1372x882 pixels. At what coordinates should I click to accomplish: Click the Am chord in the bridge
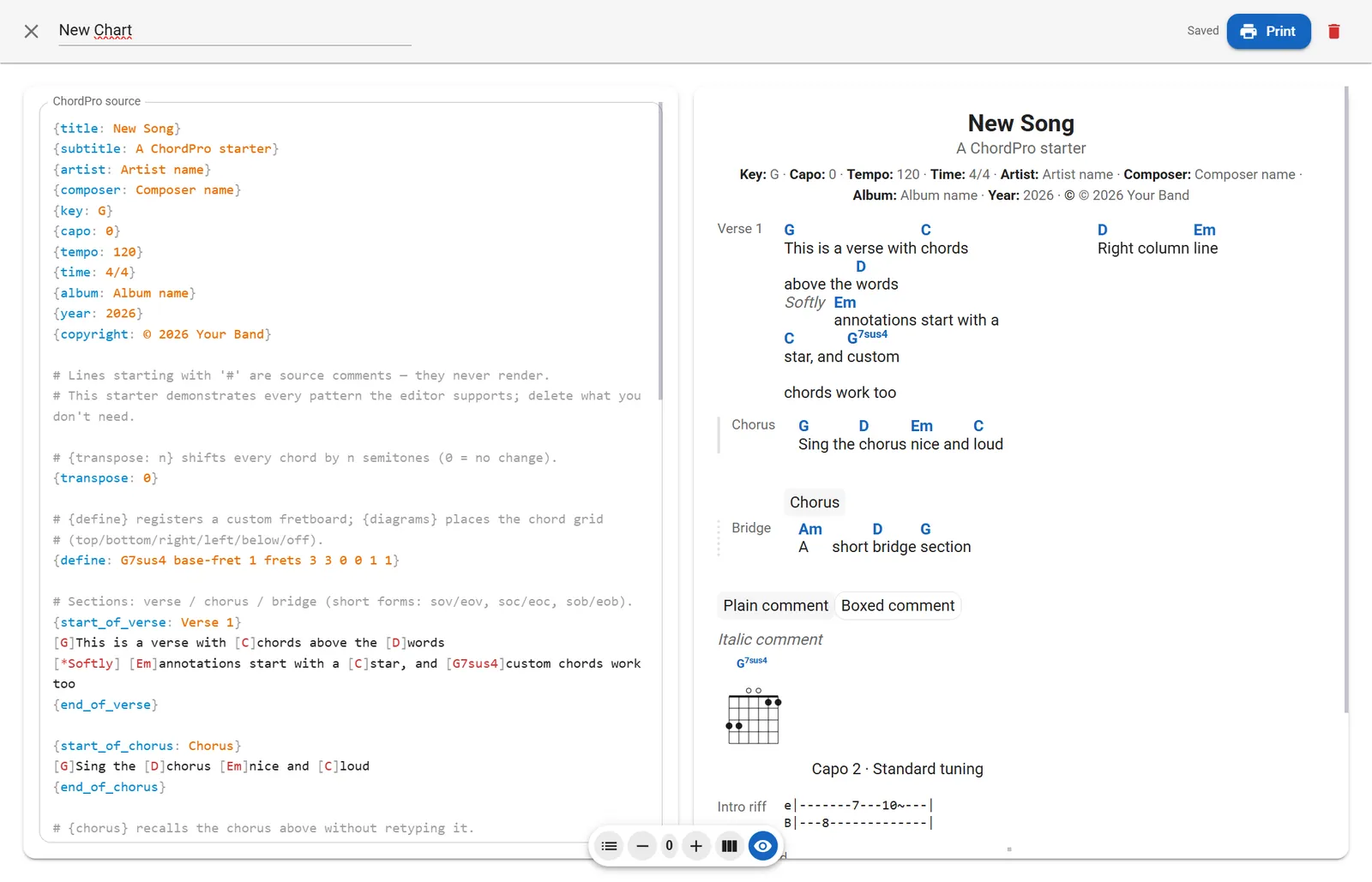click(x=810, y=529)
